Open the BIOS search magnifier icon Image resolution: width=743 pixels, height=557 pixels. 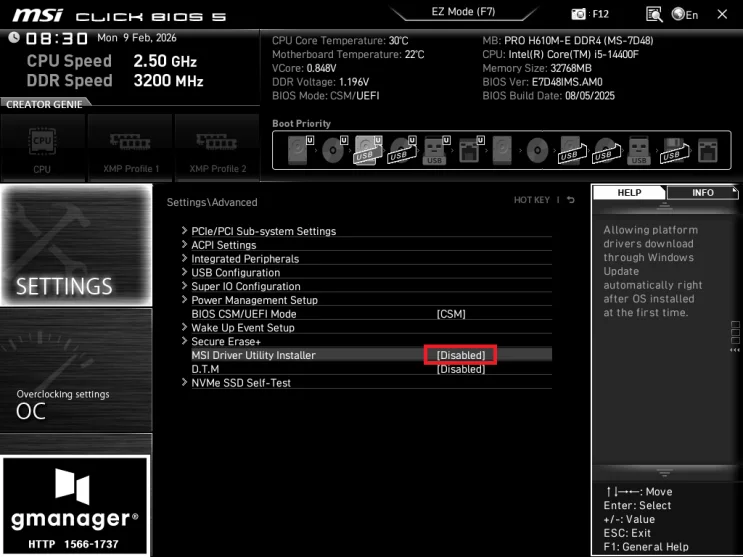(654, 14)
